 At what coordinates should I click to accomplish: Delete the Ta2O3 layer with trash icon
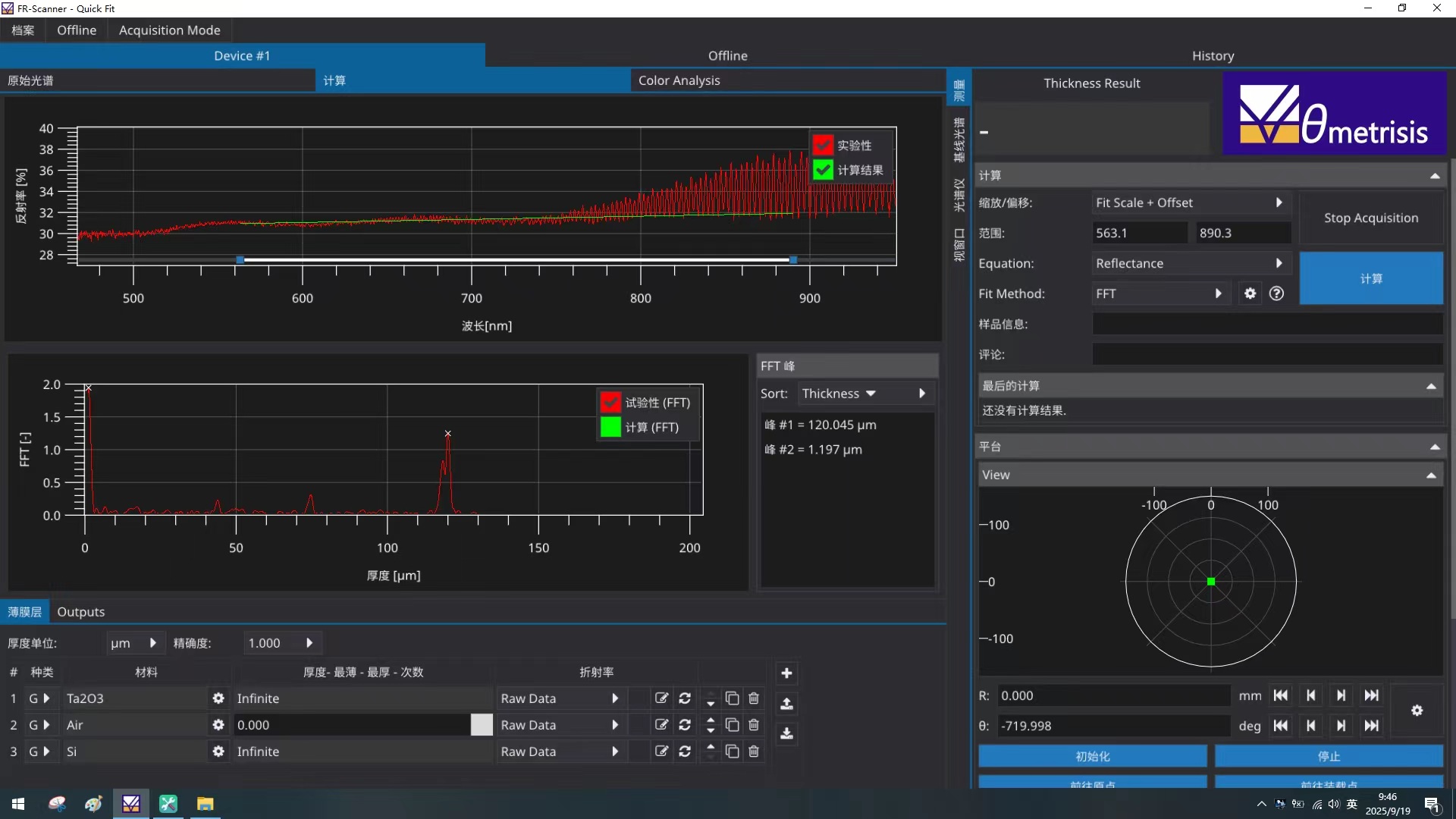coord(754,698)
